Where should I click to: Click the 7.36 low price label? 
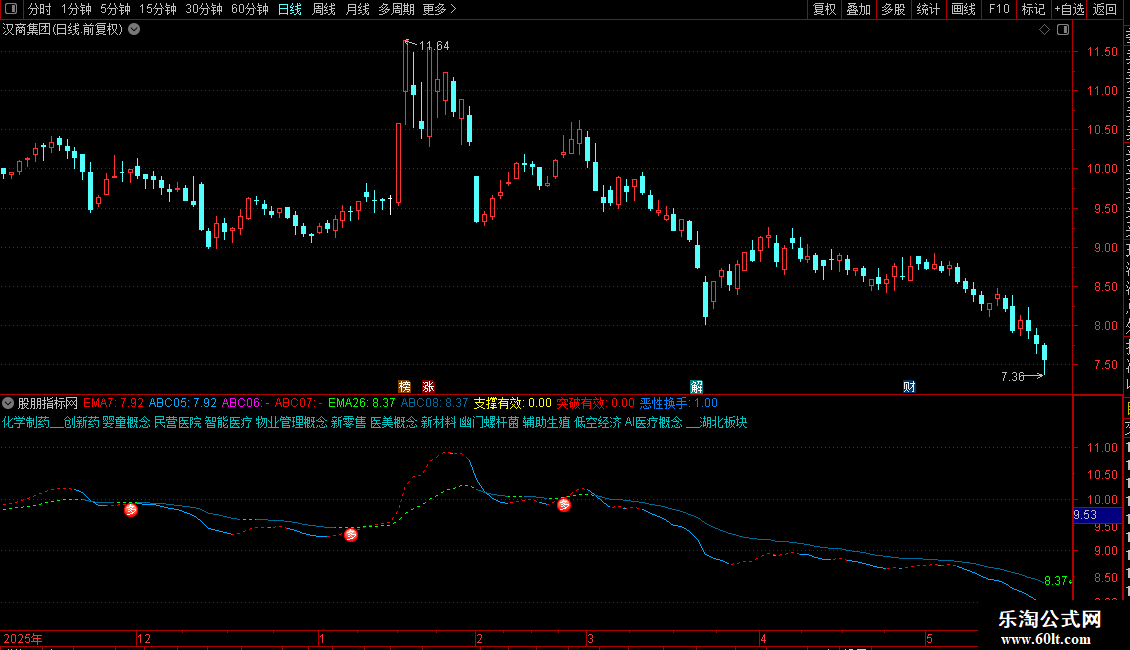click(x=1013, y=376)
